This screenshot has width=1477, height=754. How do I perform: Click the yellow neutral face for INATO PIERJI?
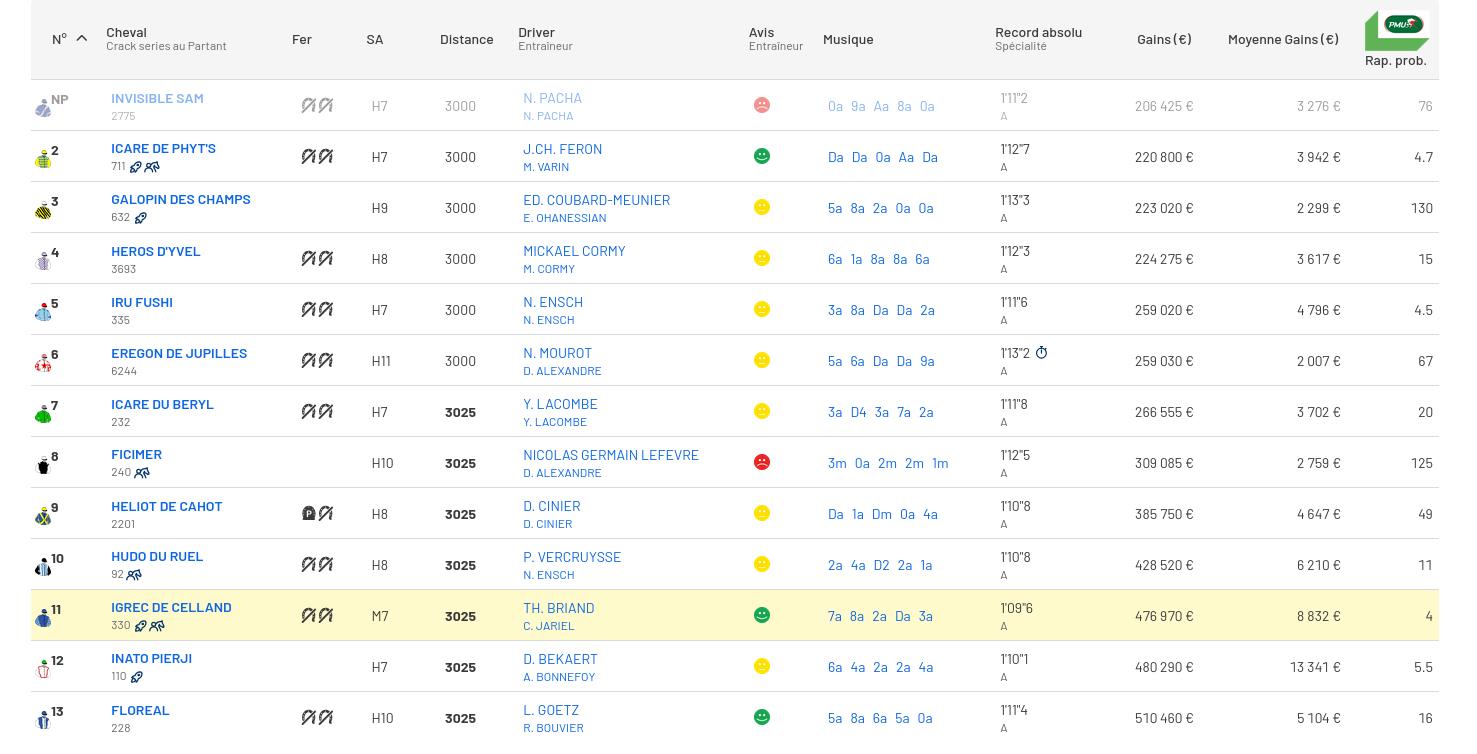click(x=762, y=666)
